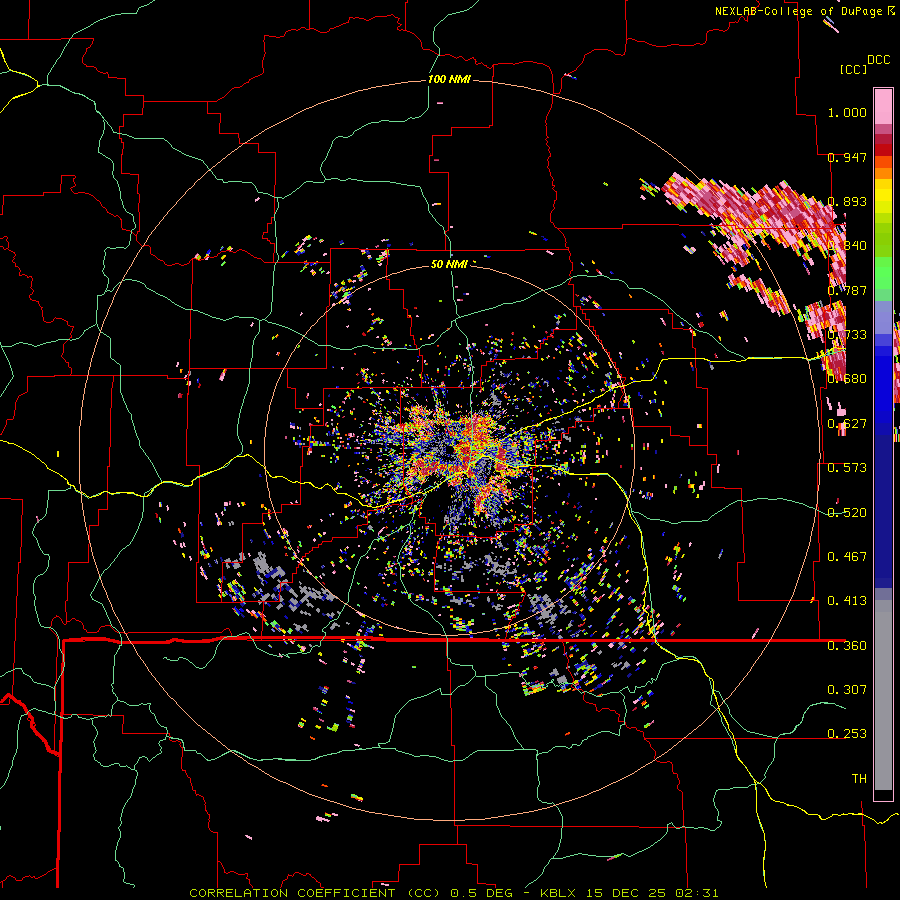Click the 0.253 scale value
This screenshot has width=900, height=900.
point(847,734)
